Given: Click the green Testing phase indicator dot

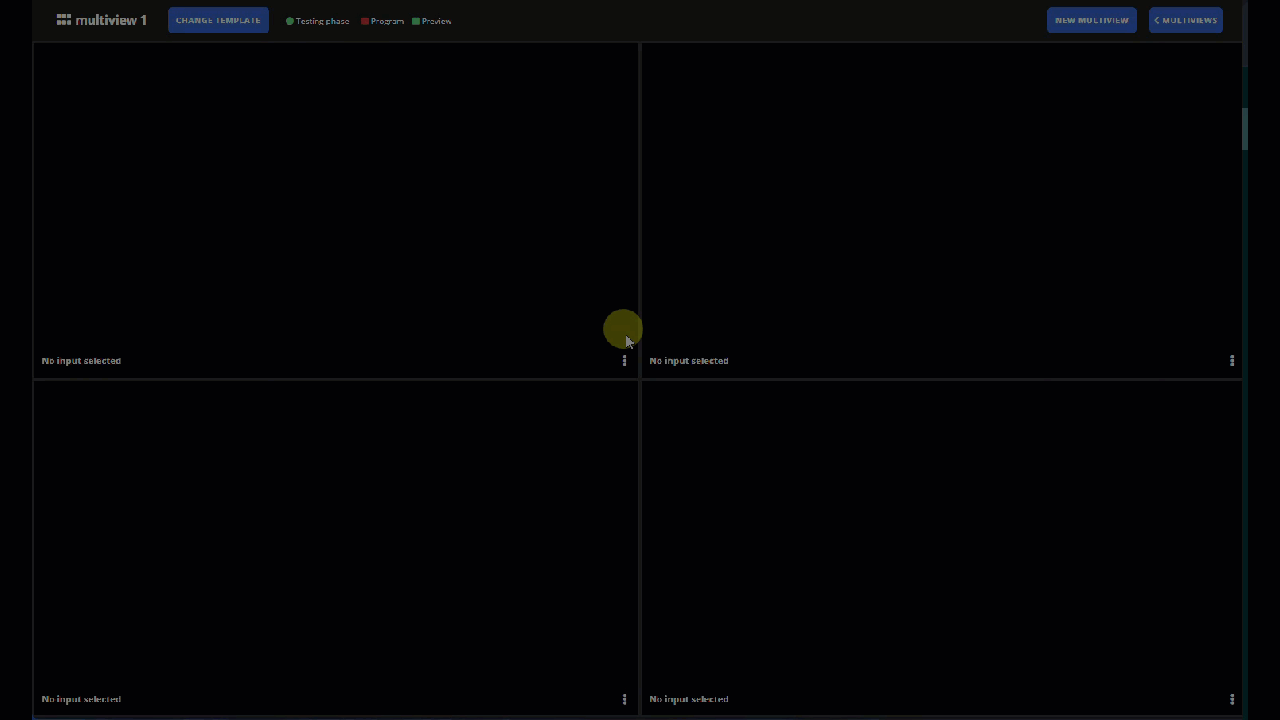Looking at the screenshot, I should click(290, 21).
